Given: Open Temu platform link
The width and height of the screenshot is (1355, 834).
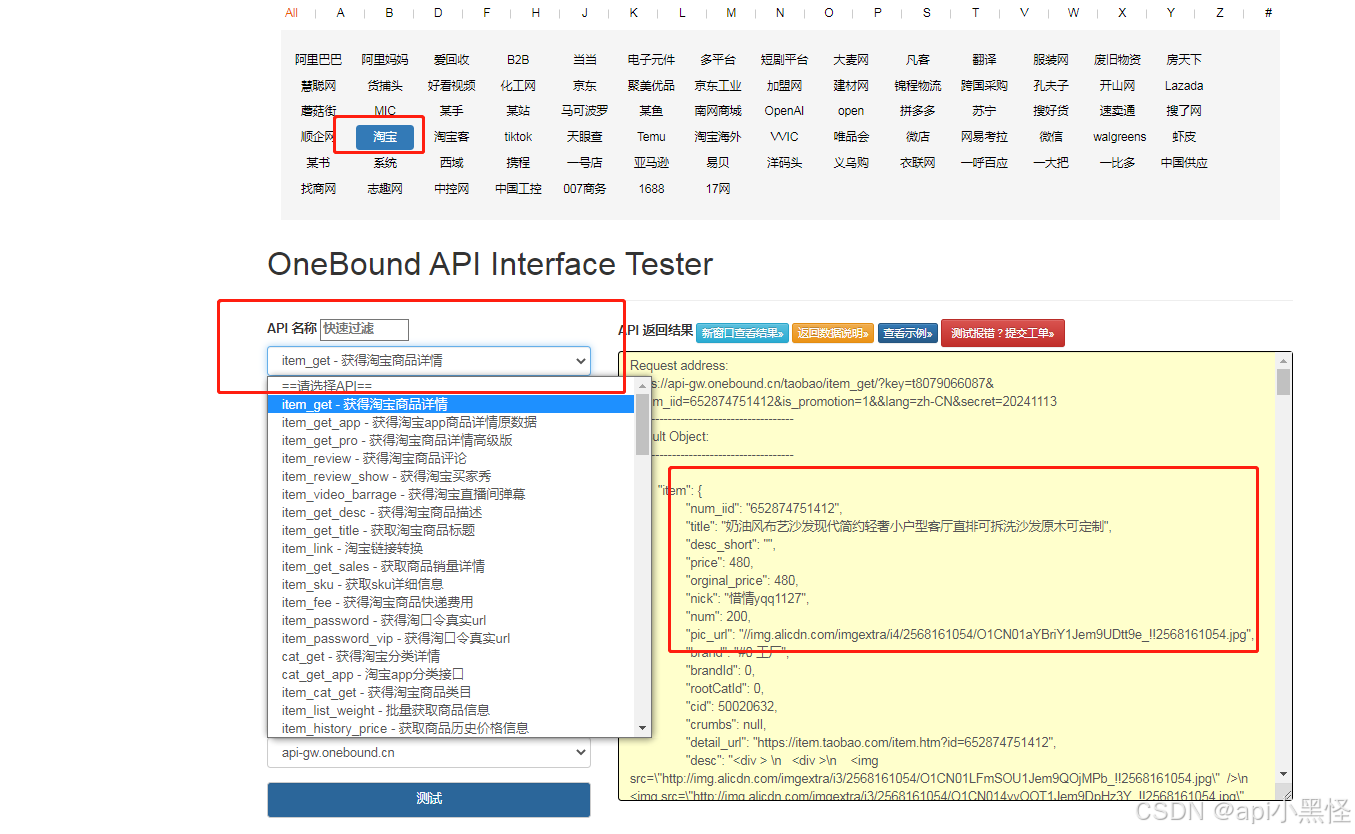Looking at the screenshot, I should pos(651,137).
